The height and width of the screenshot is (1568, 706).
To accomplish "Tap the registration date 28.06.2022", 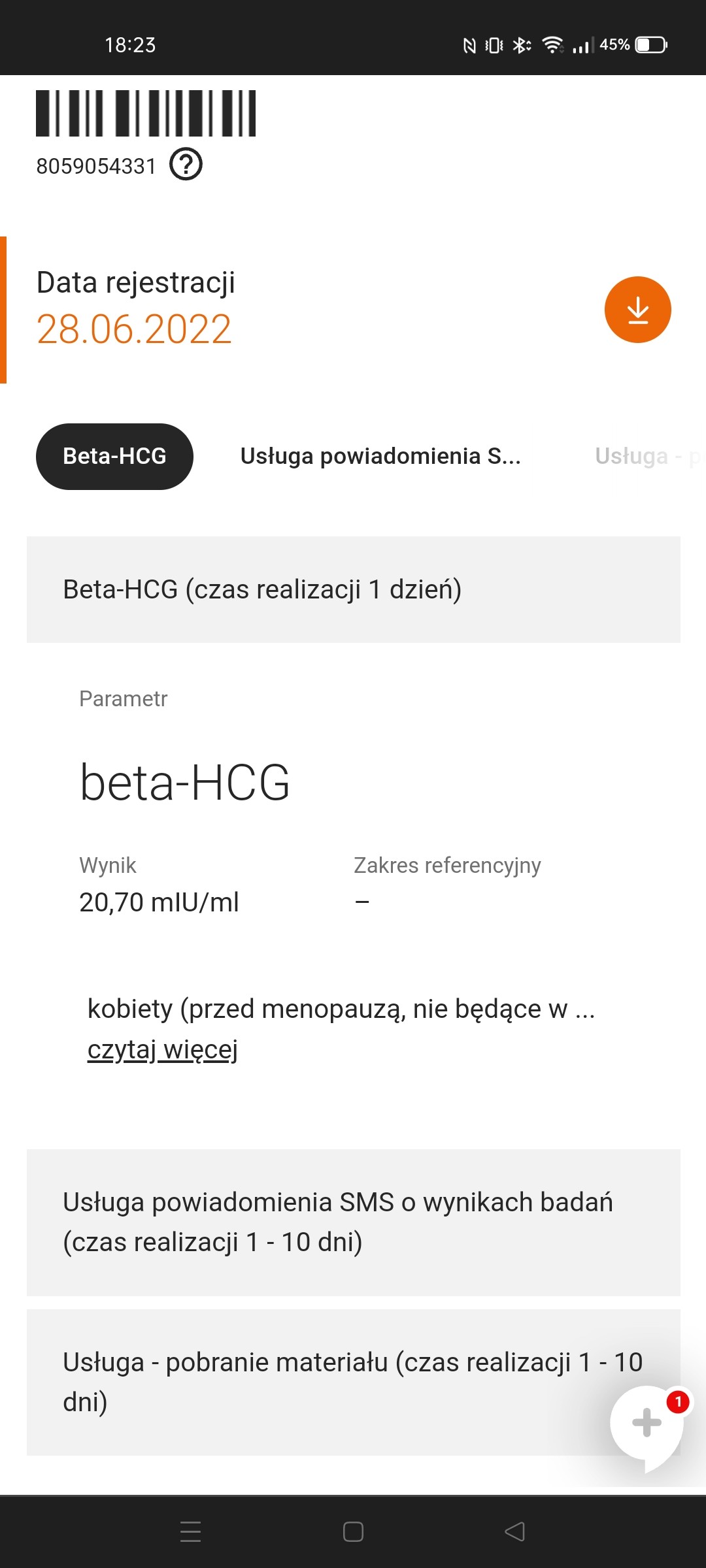I will pos(134,329).
